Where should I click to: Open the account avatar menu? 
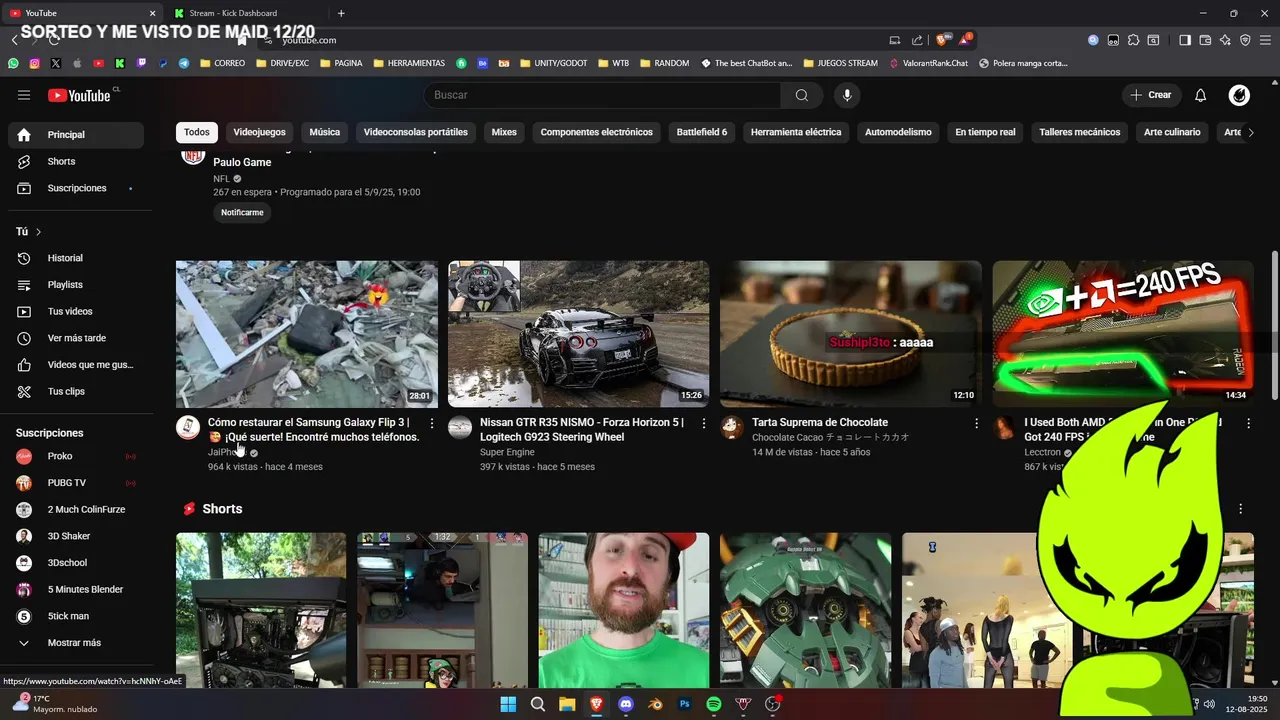coord(1239,95)
